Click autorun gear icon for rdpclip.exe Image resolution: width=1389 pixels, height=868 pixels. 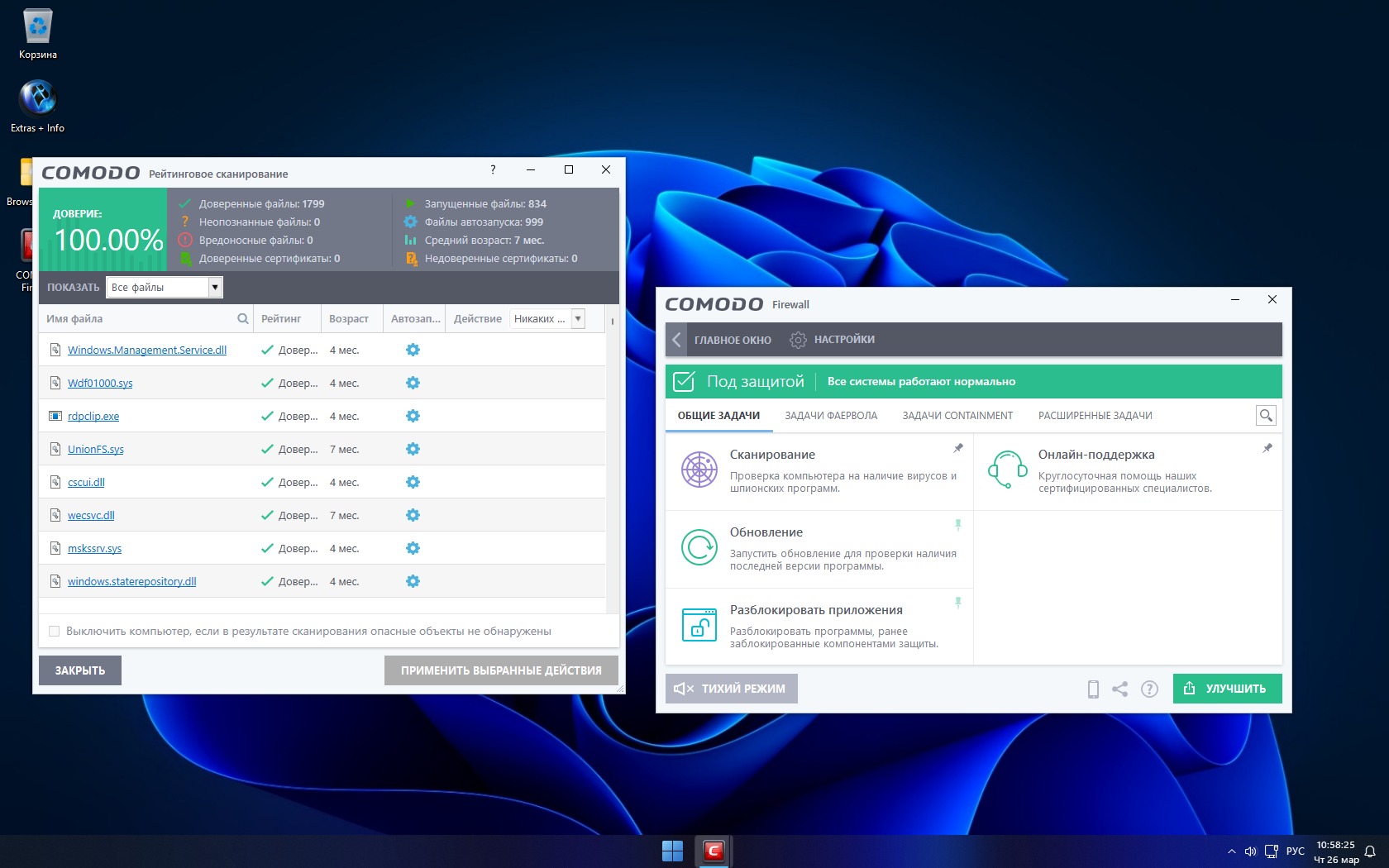(413, 416)
